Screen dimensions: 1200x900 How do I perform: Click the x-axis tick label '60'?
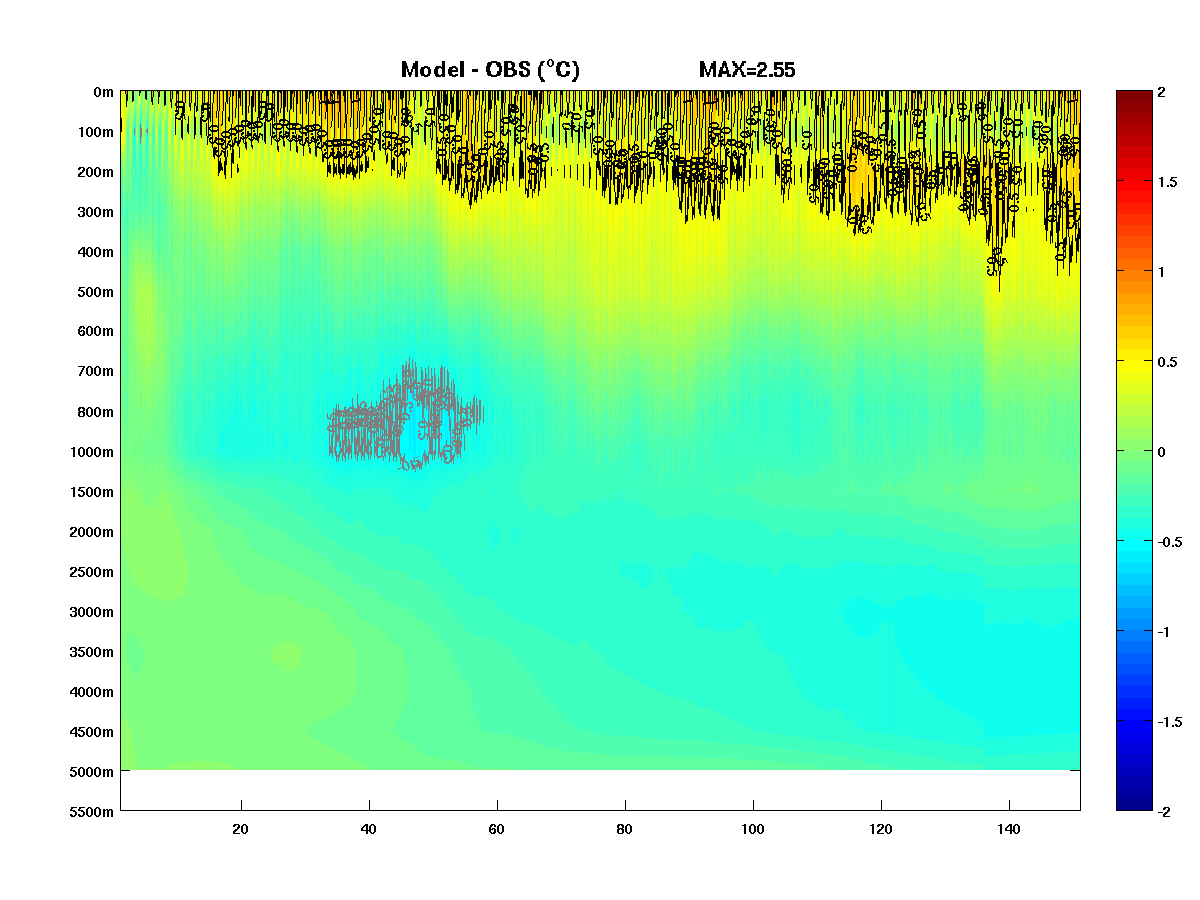[497, 828]
